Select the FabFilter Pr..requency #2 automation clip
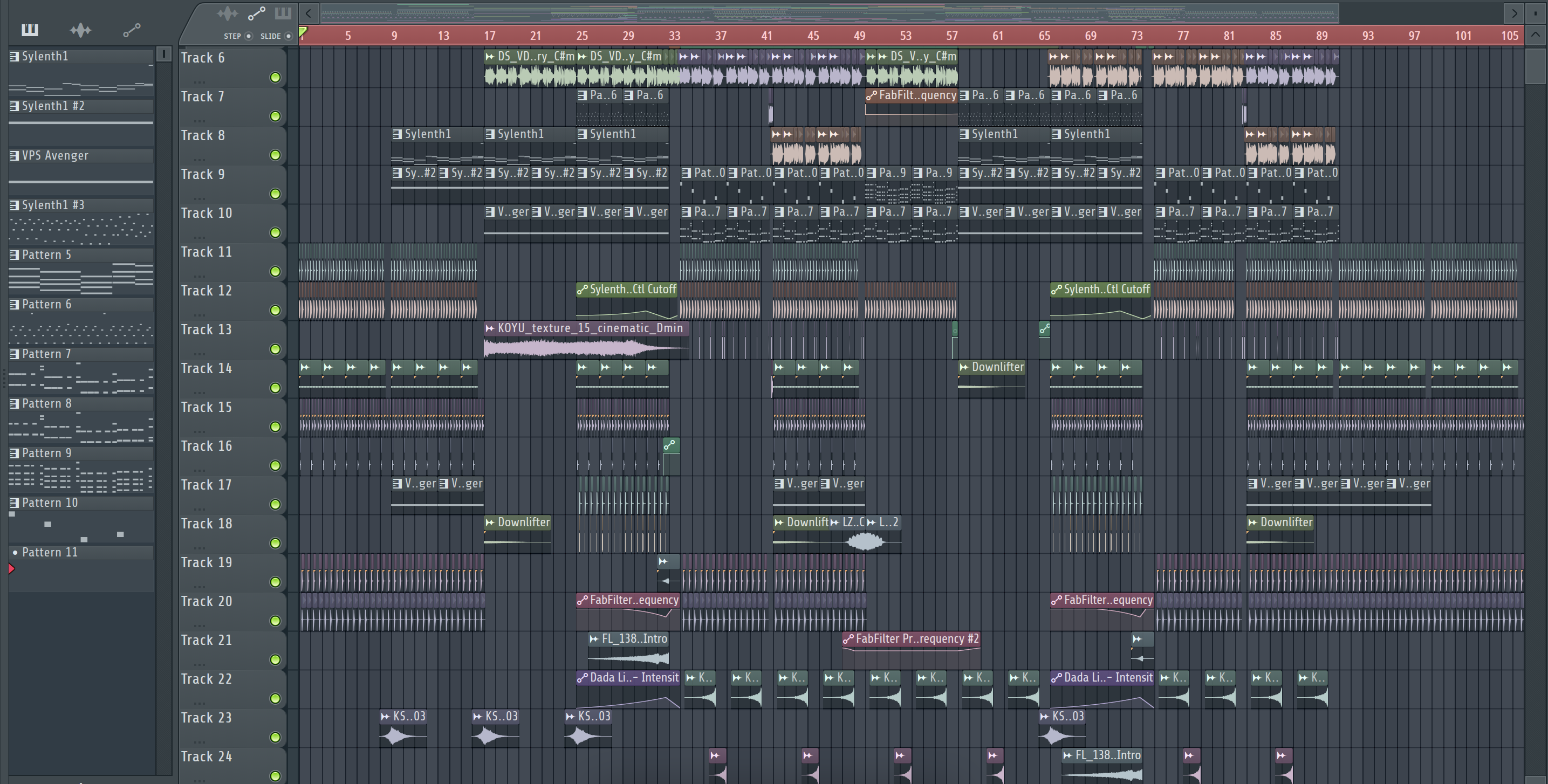The height and width of the screenshot is (784, 1548). point(911,650)
